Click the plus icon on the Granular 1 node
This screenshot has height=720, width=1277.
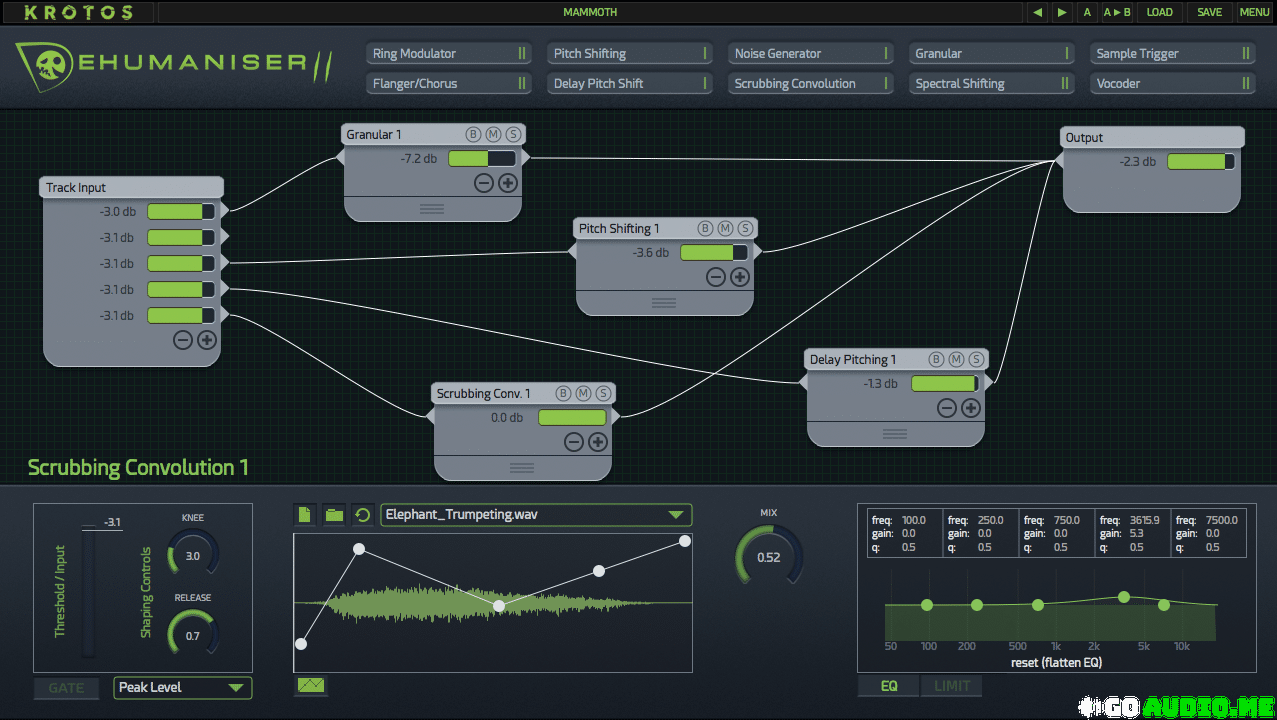(x=507, y=183)
